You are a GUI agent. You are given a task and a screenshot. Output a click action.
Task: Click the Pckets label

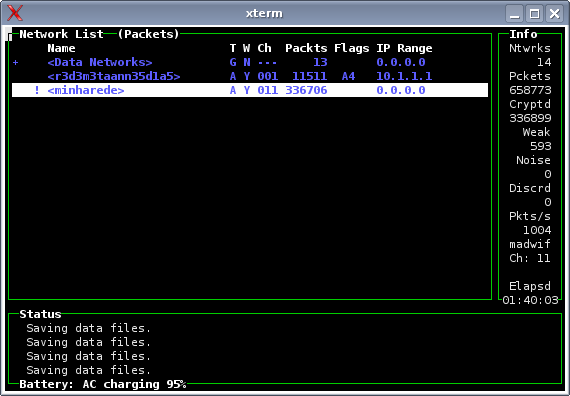tap(530, 76)
